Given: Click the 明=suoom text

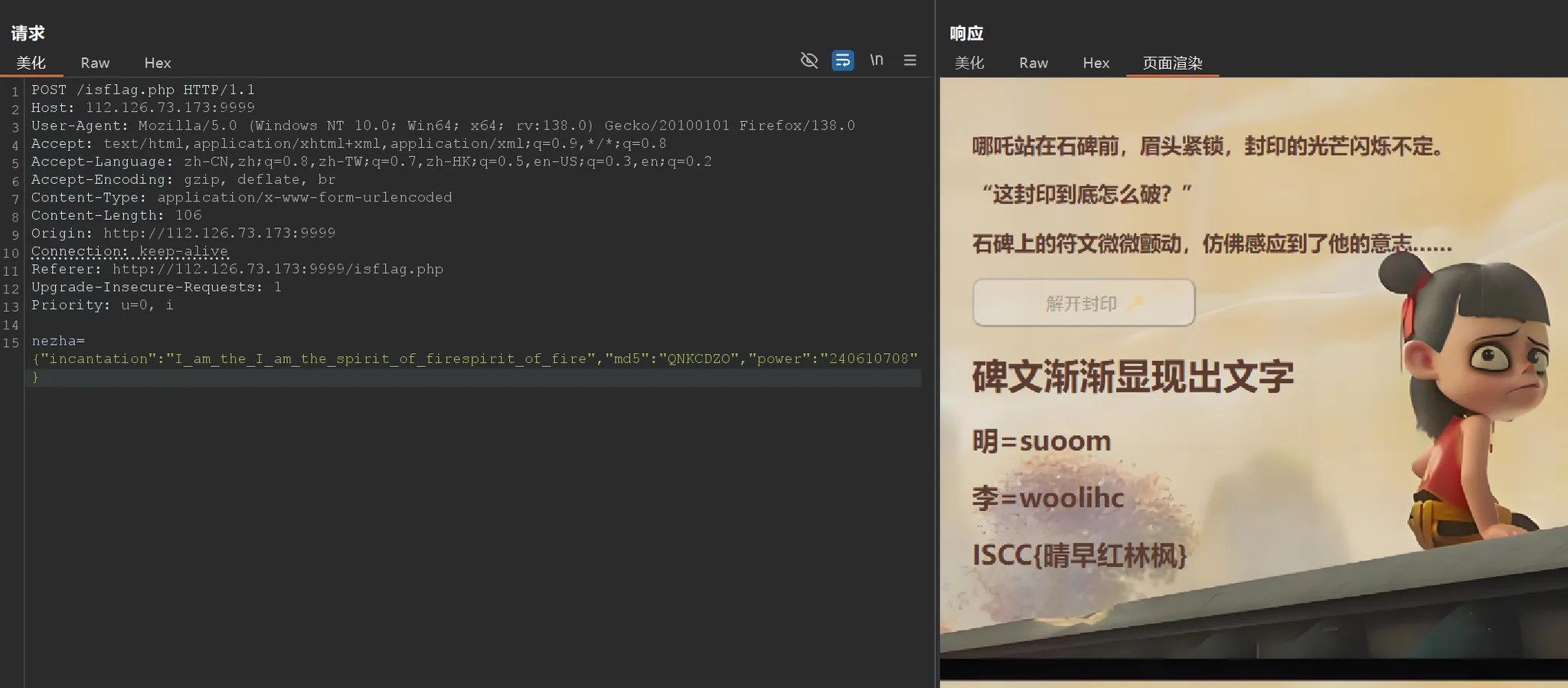Looking at the screenshot, I should click(x=1041, y=441).
